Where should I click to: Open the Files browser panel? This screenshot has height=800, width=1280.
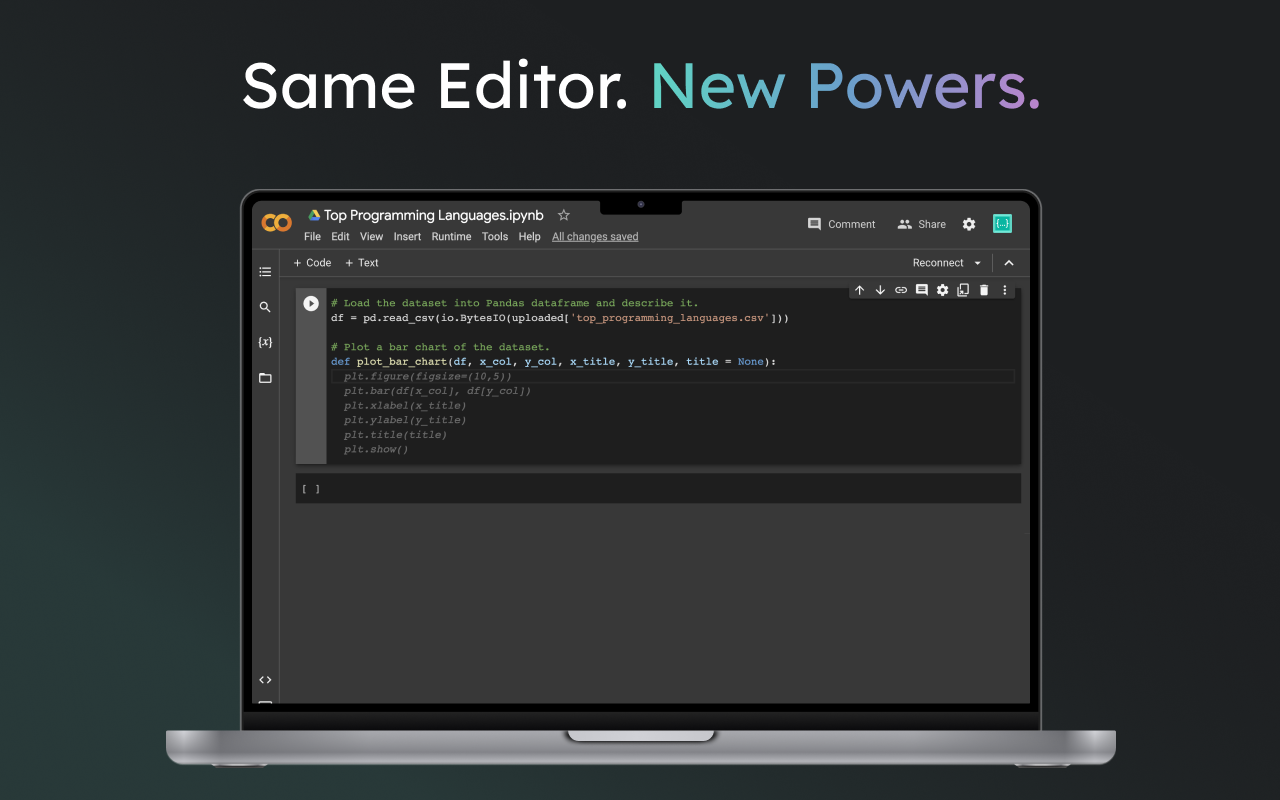click(265, 378)
